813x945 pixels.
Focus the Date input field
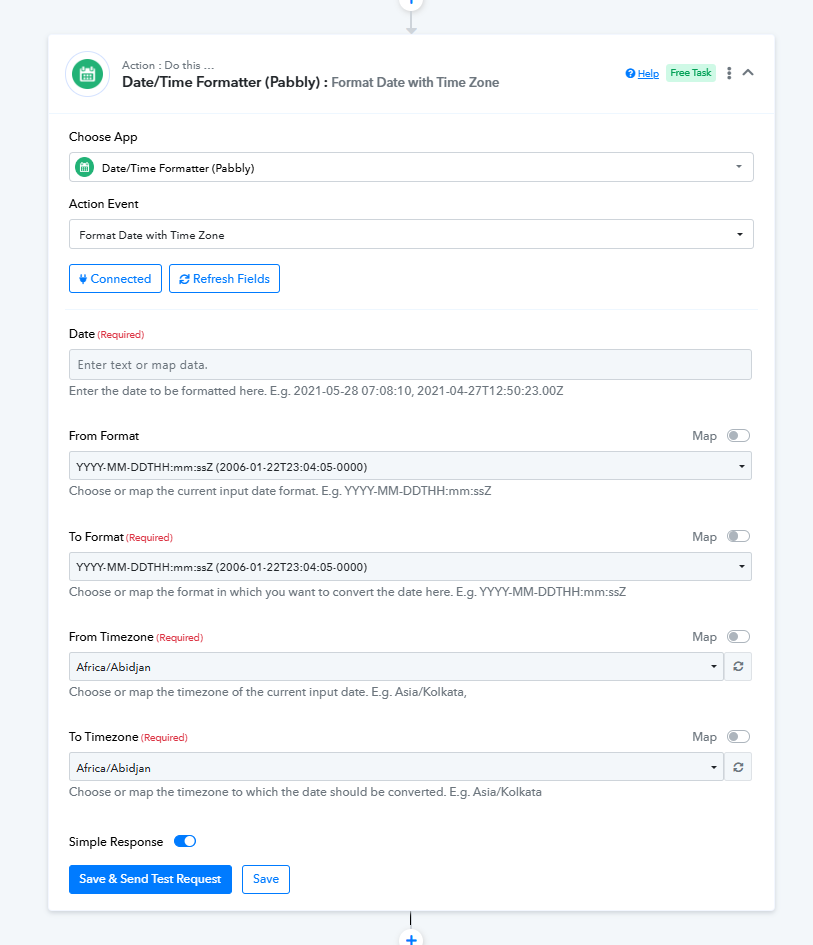(410, 365)
